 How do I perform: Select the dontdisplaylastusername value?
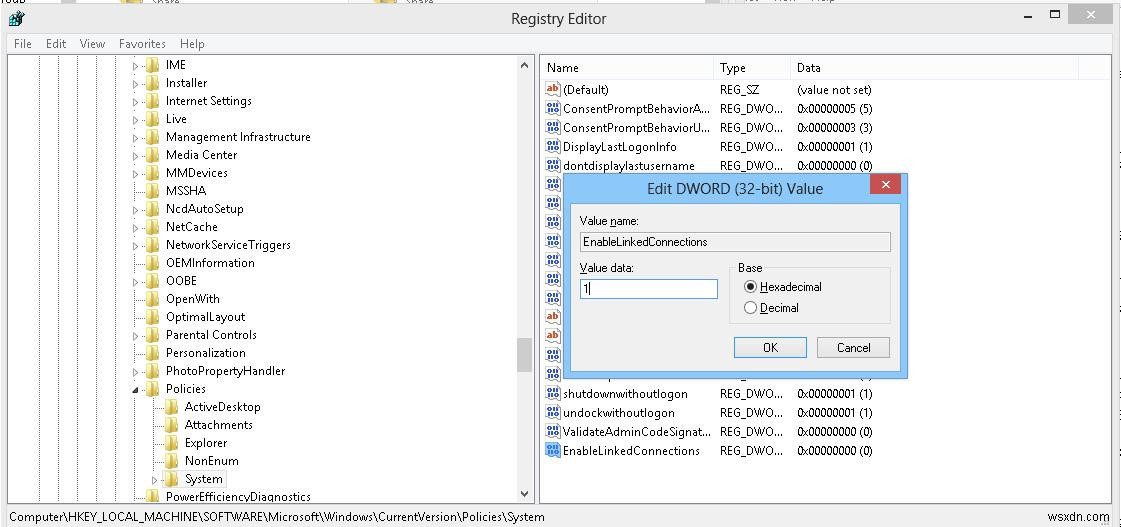(628, 166)
